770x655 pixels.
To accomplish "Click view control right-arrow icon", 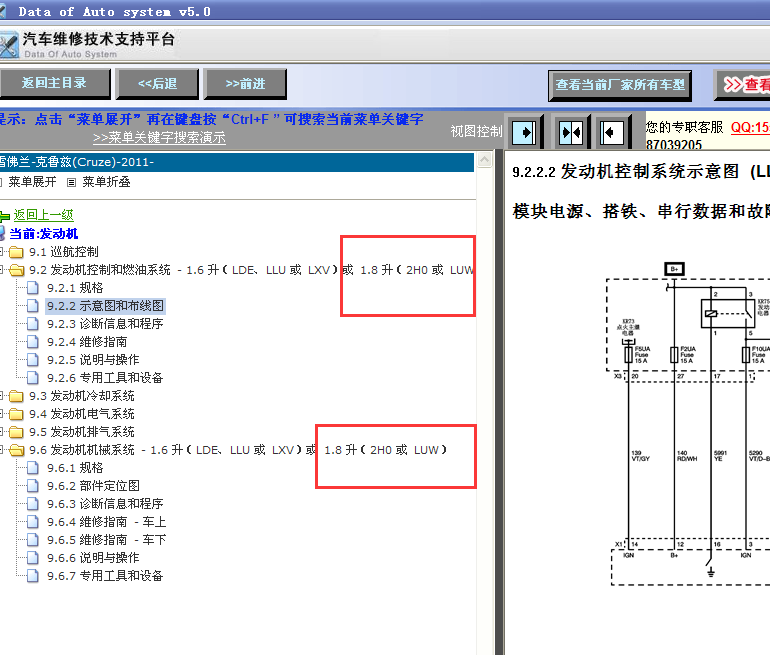I will [525, 132].
